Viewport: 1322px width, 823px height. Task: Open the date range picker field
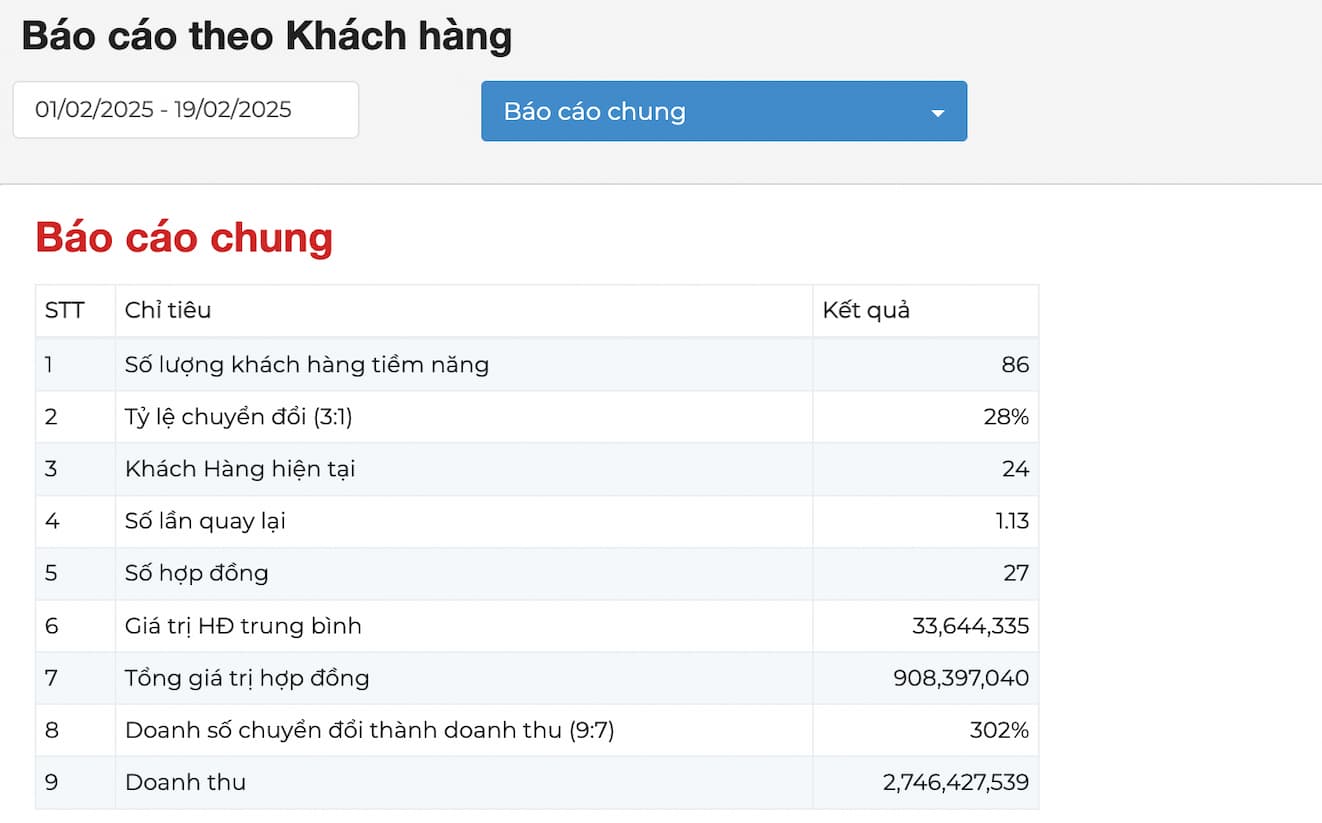pyautogui.click(x=185, y=110)
